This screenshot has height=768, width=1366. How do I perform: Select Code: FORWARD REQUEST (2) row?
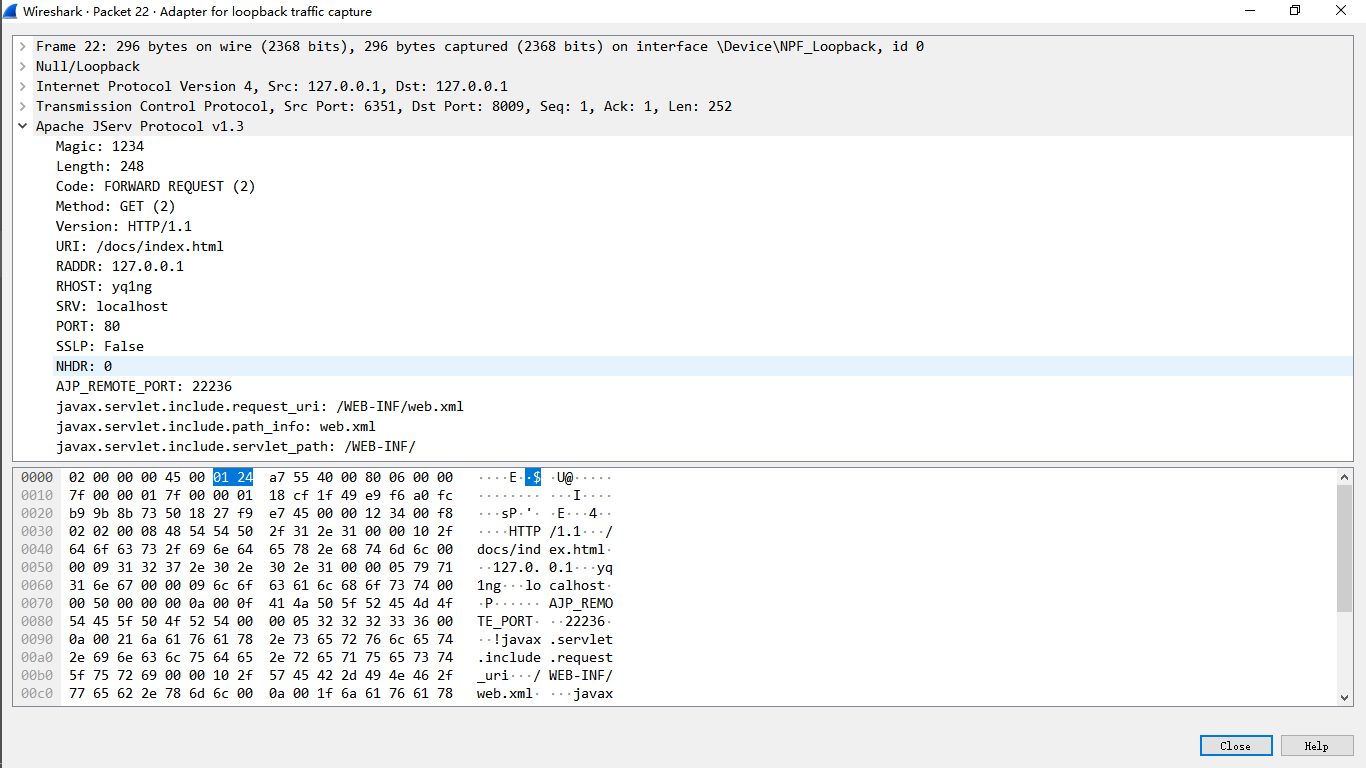[x=156, y=186]
